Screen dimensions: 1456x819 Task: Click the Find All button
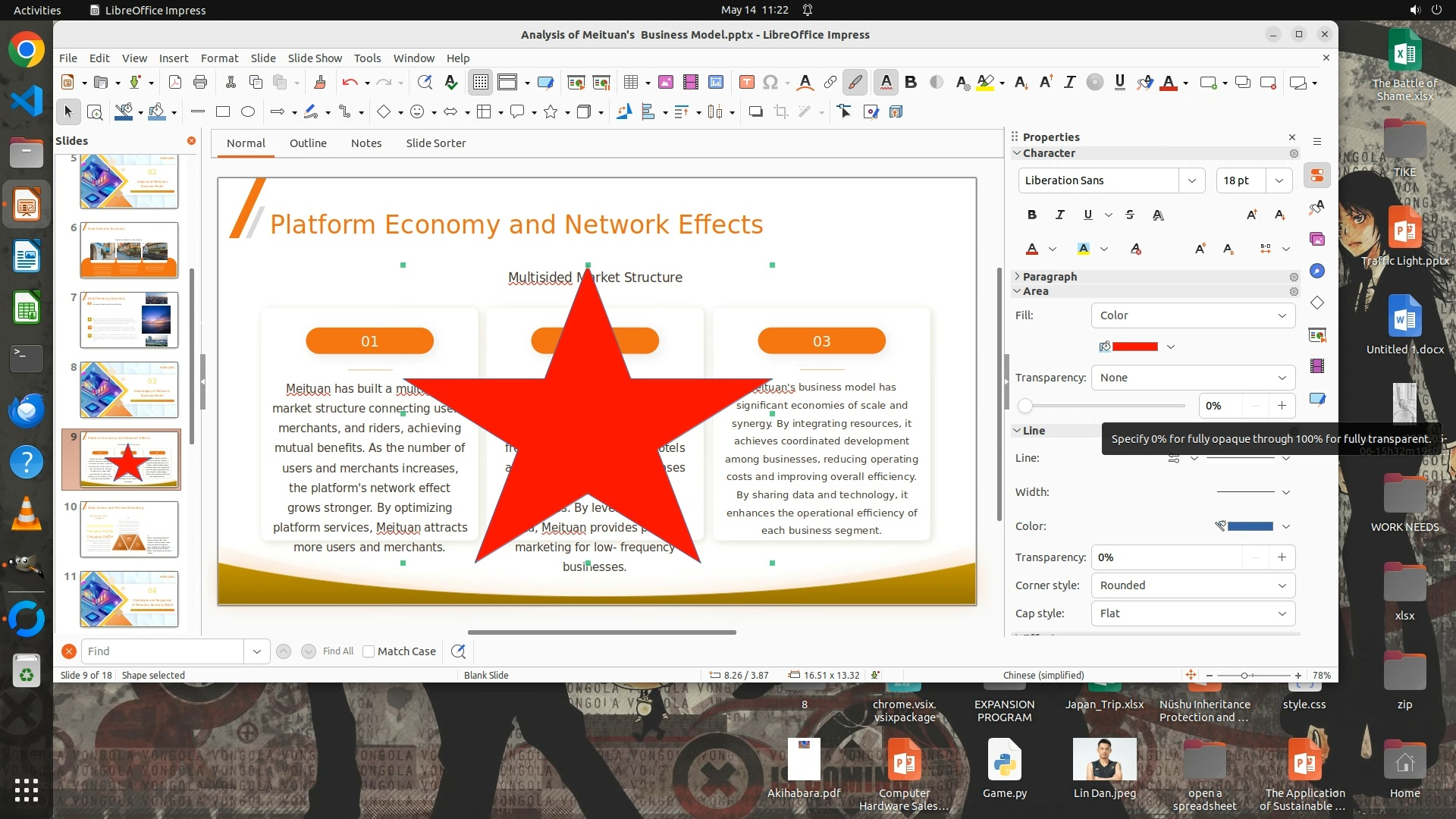(337, 651)
